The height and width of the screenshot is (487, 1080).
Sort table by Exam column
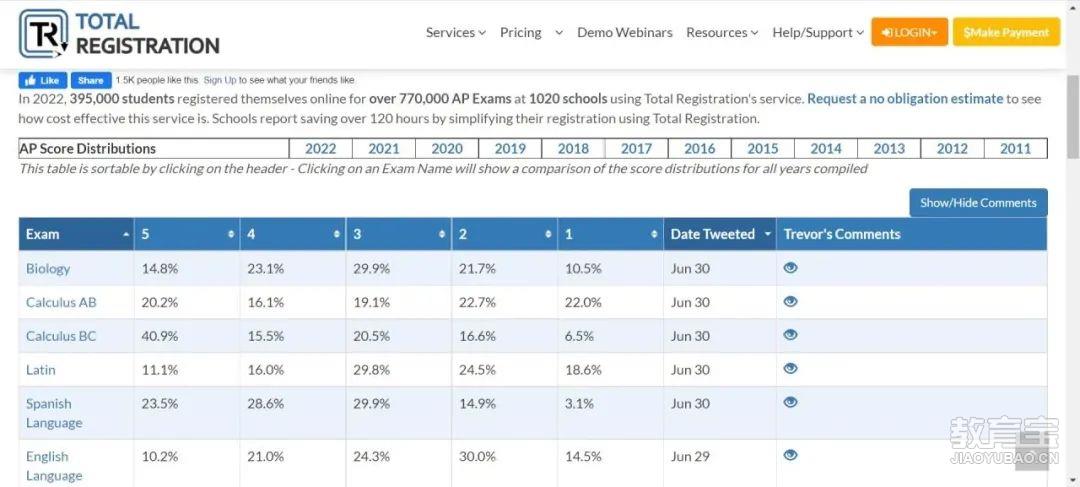[x=76, y=234]
